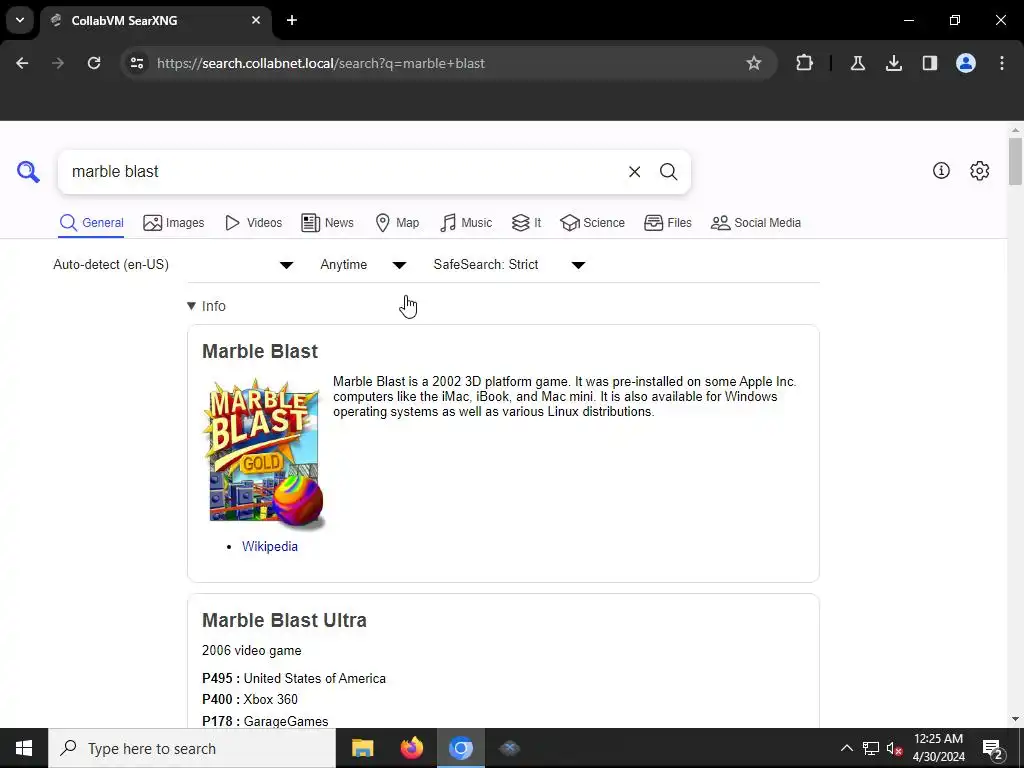Image resolution: width=1024 pixels, height=768 pixels.
Task: Open the tab search dropdown
Action: click(20, 20)
